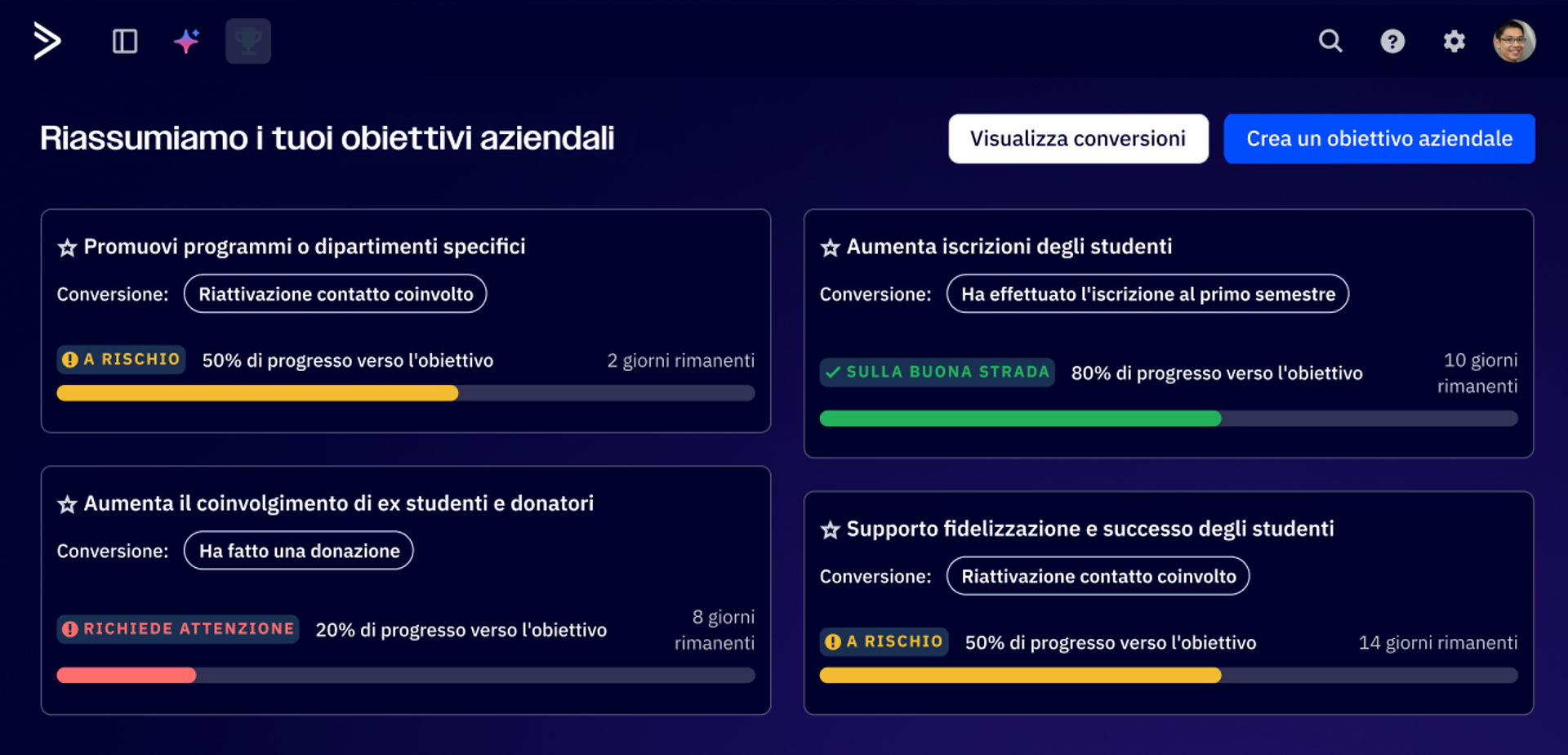Click the Visualizza conversioni button
This screenshot has width=1568, height=755.
coord(1078,139)
